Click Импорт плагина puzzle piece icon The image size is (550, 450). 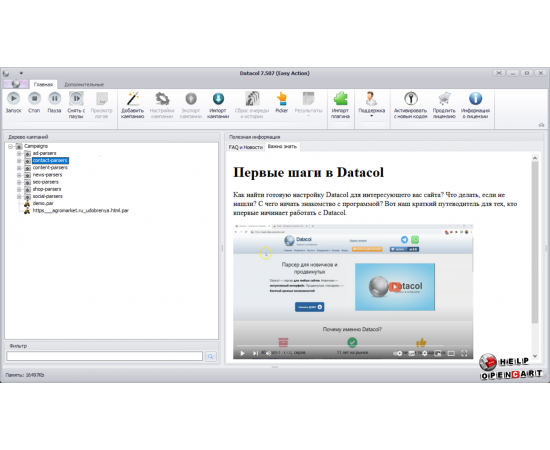coord(340,99)
